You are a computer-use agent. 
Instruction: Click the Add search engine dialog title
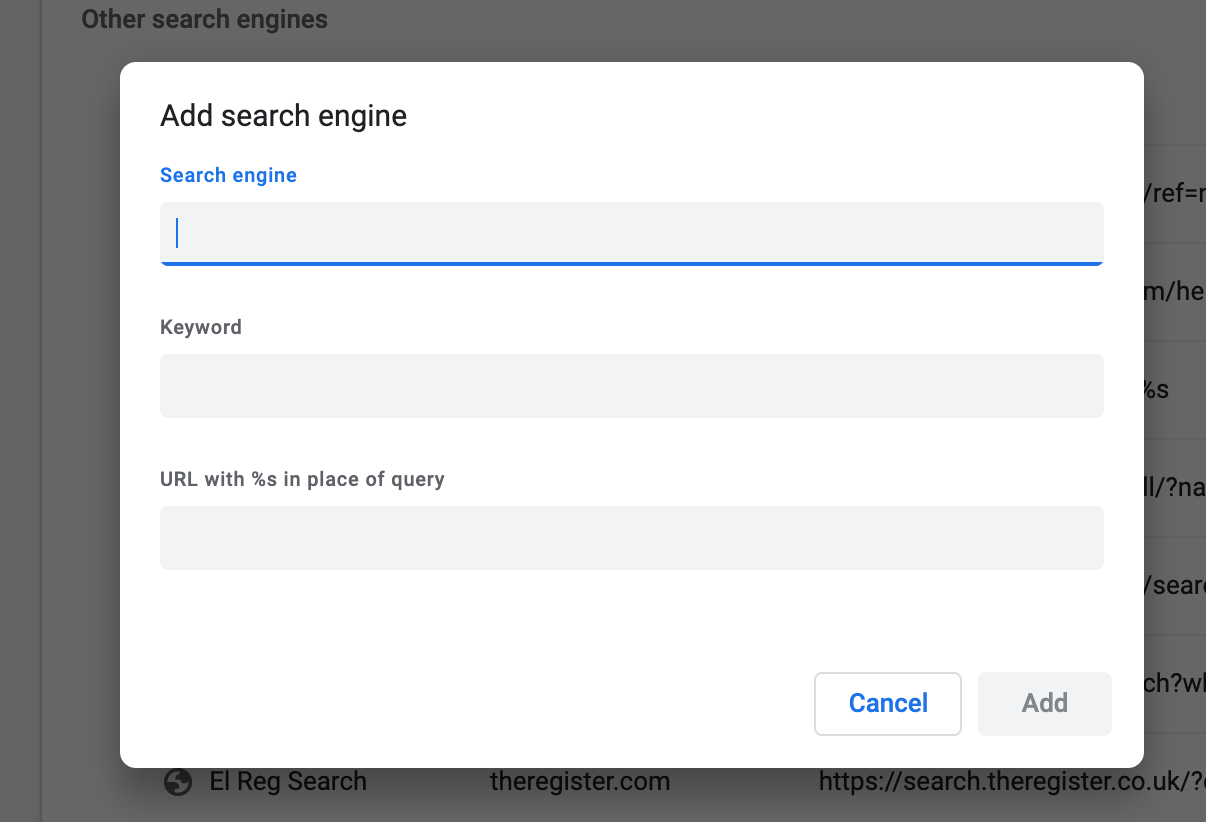tap(283, 116)
